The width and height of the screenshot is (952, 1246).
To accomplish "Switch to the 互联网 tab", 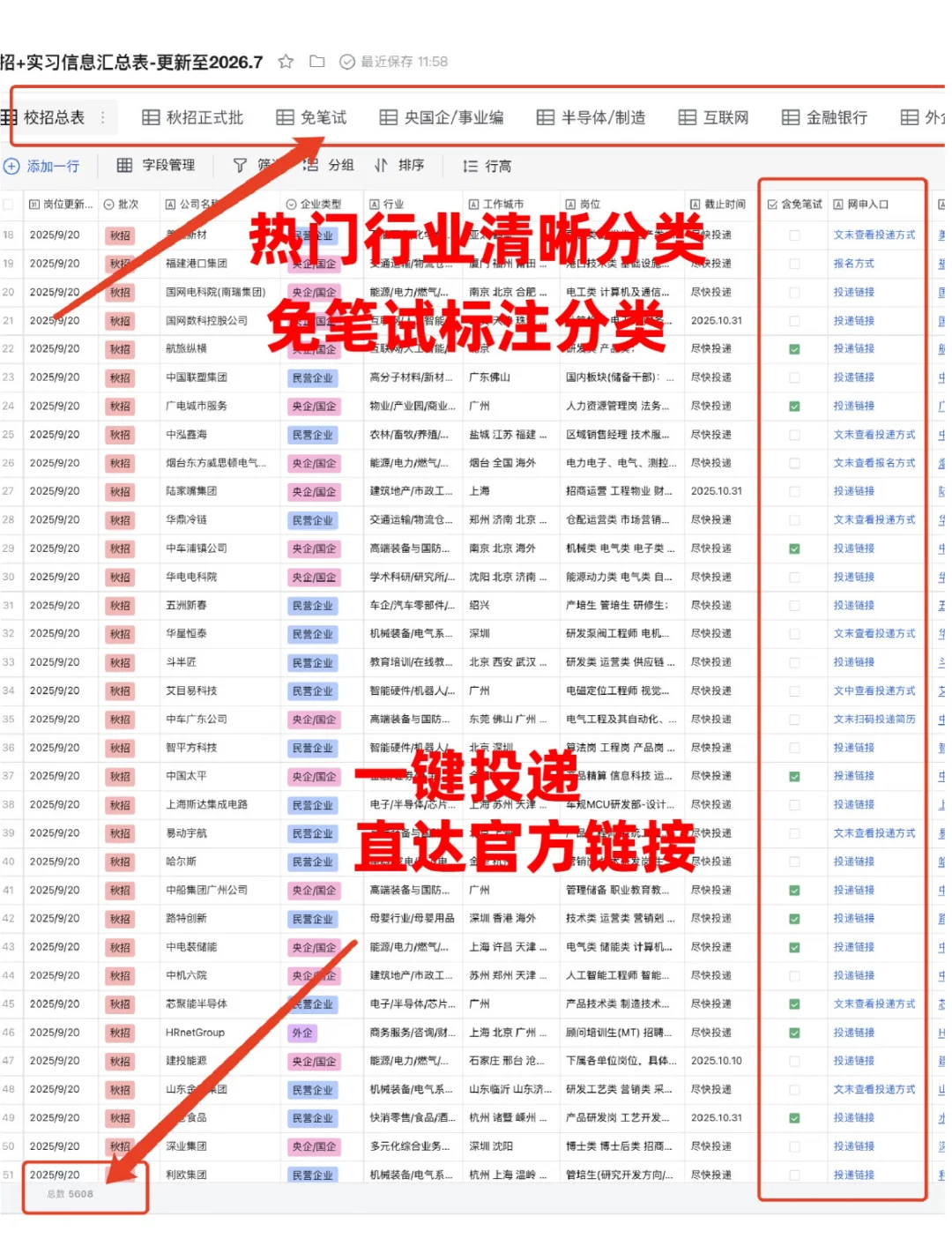I will point(714,117).
